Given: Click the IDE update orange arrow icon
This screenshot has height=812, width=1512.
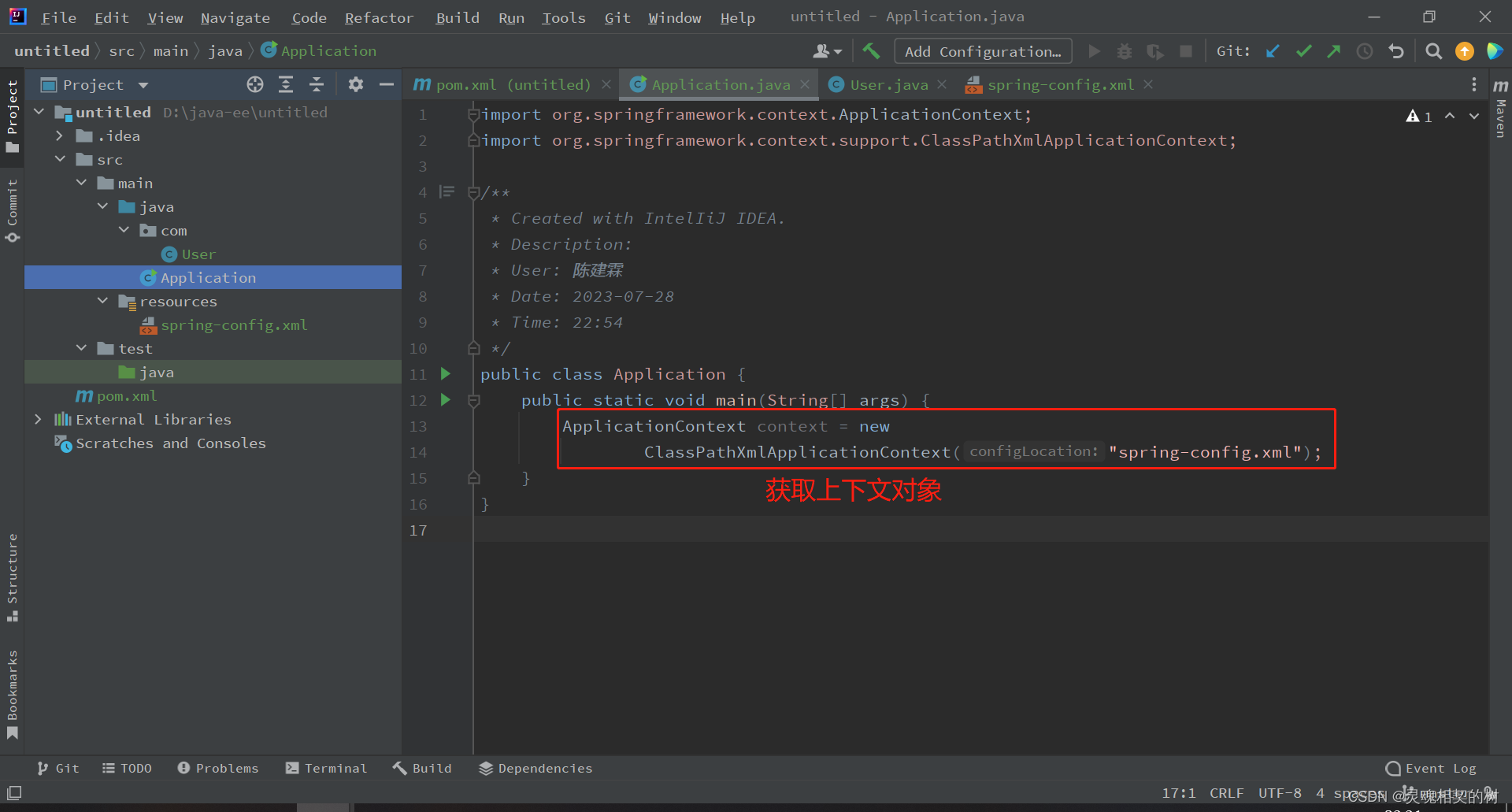Looking at the screenshot, I should (x=1465, y=51).
